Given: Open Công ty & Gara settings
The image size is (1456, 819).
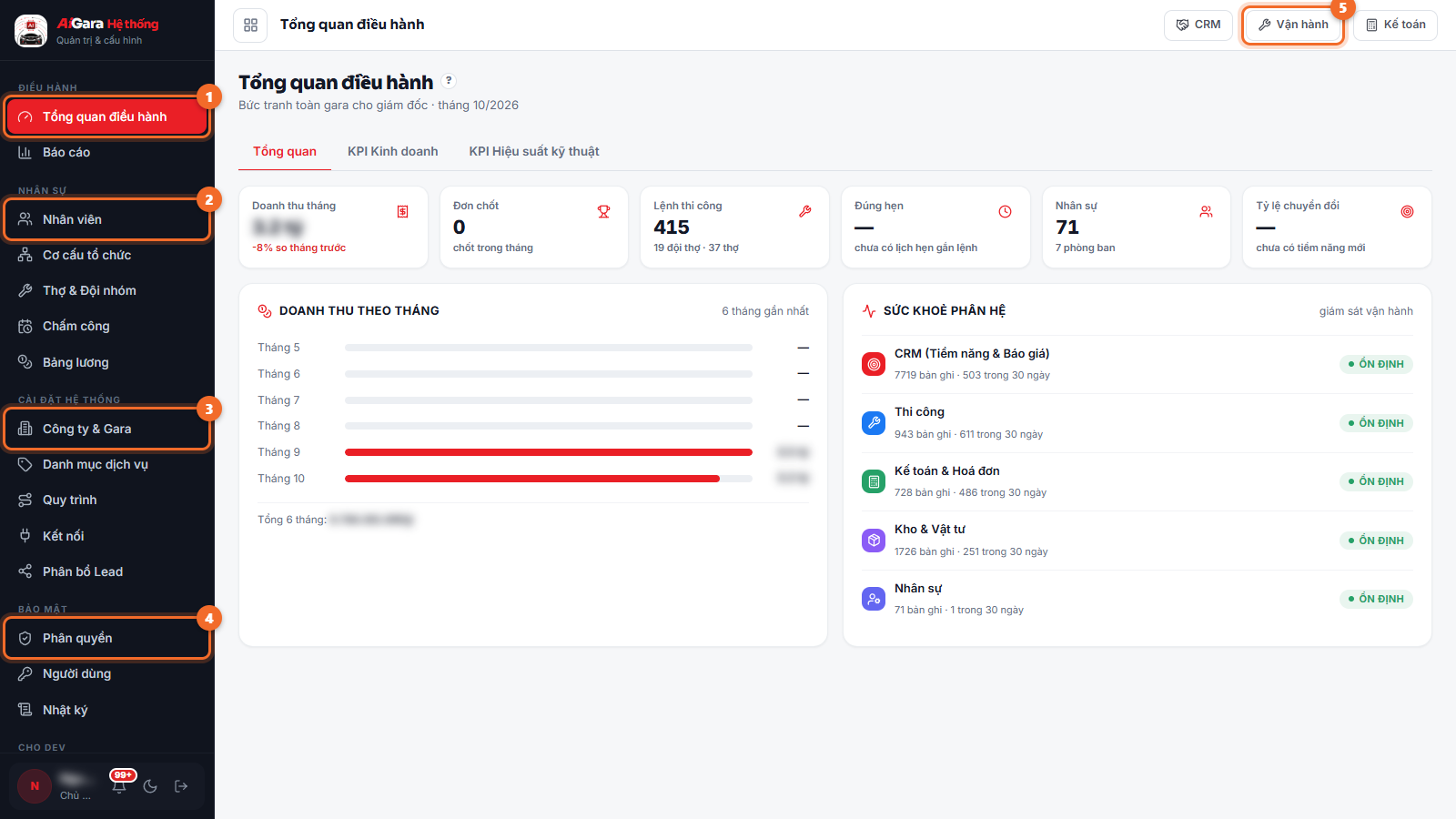Looking at the screenshot, I should (x=107, y=429).
